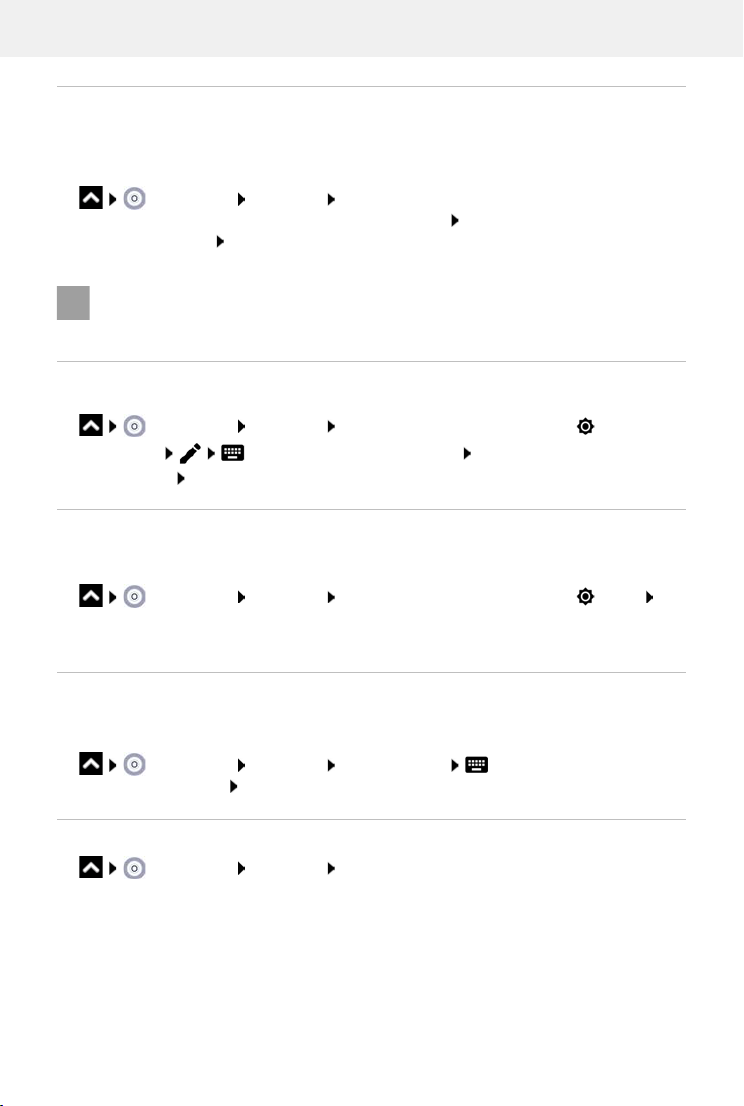744x1106 pixels.
Task: Click the round settings icon in the topmost section
Action: (135, 199)
